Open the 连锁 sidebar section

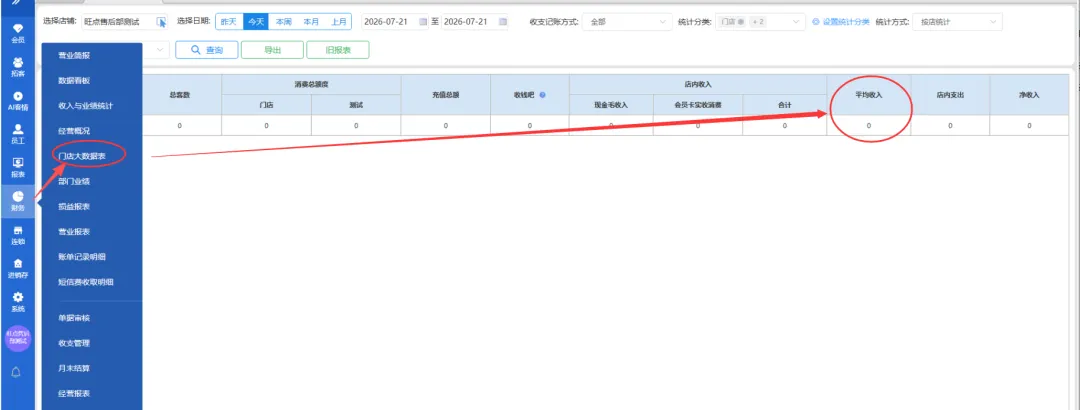point(18,235)
